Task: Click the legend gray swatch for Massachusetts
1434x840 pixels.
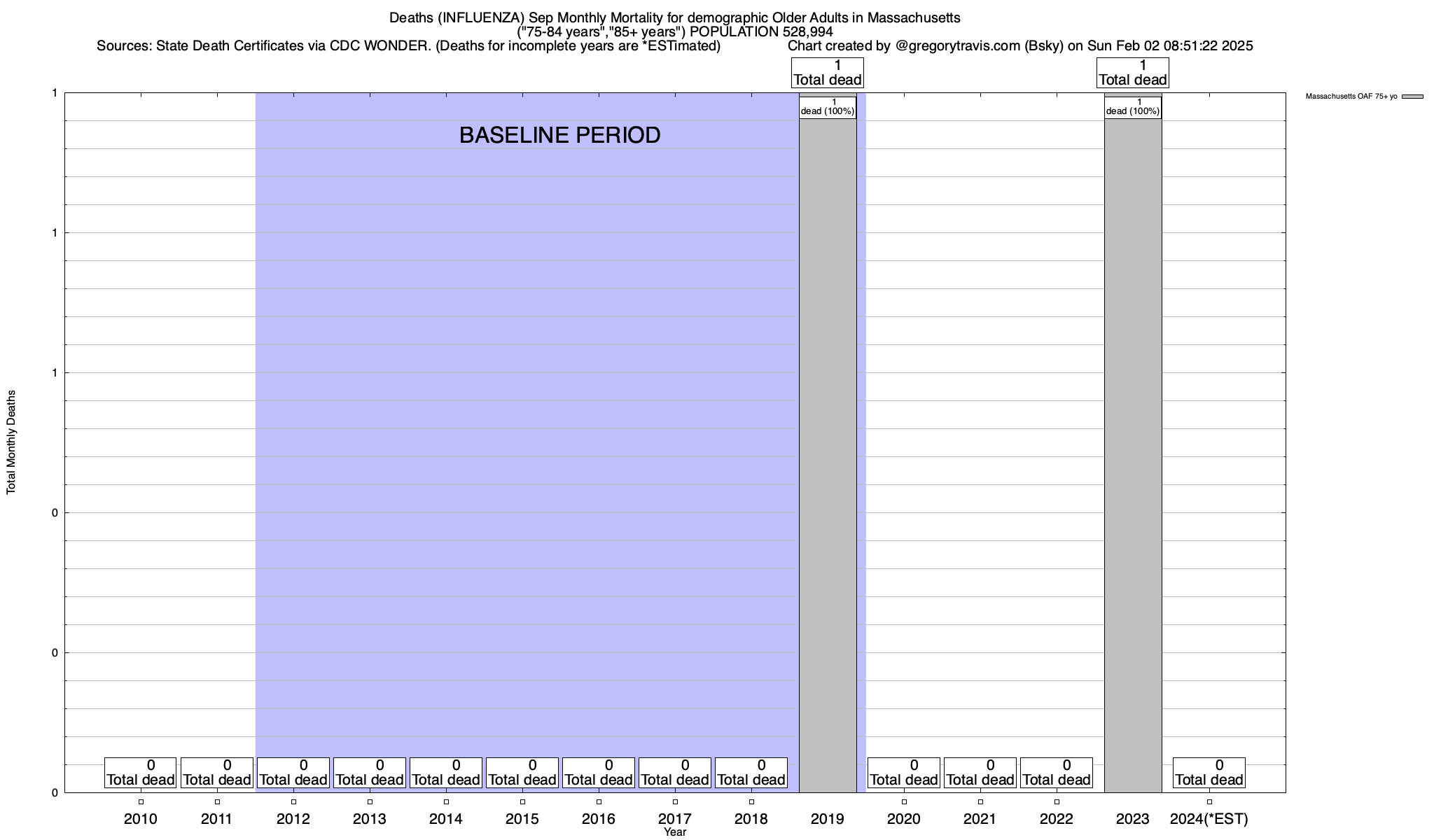Action: tap(1412, 97)
